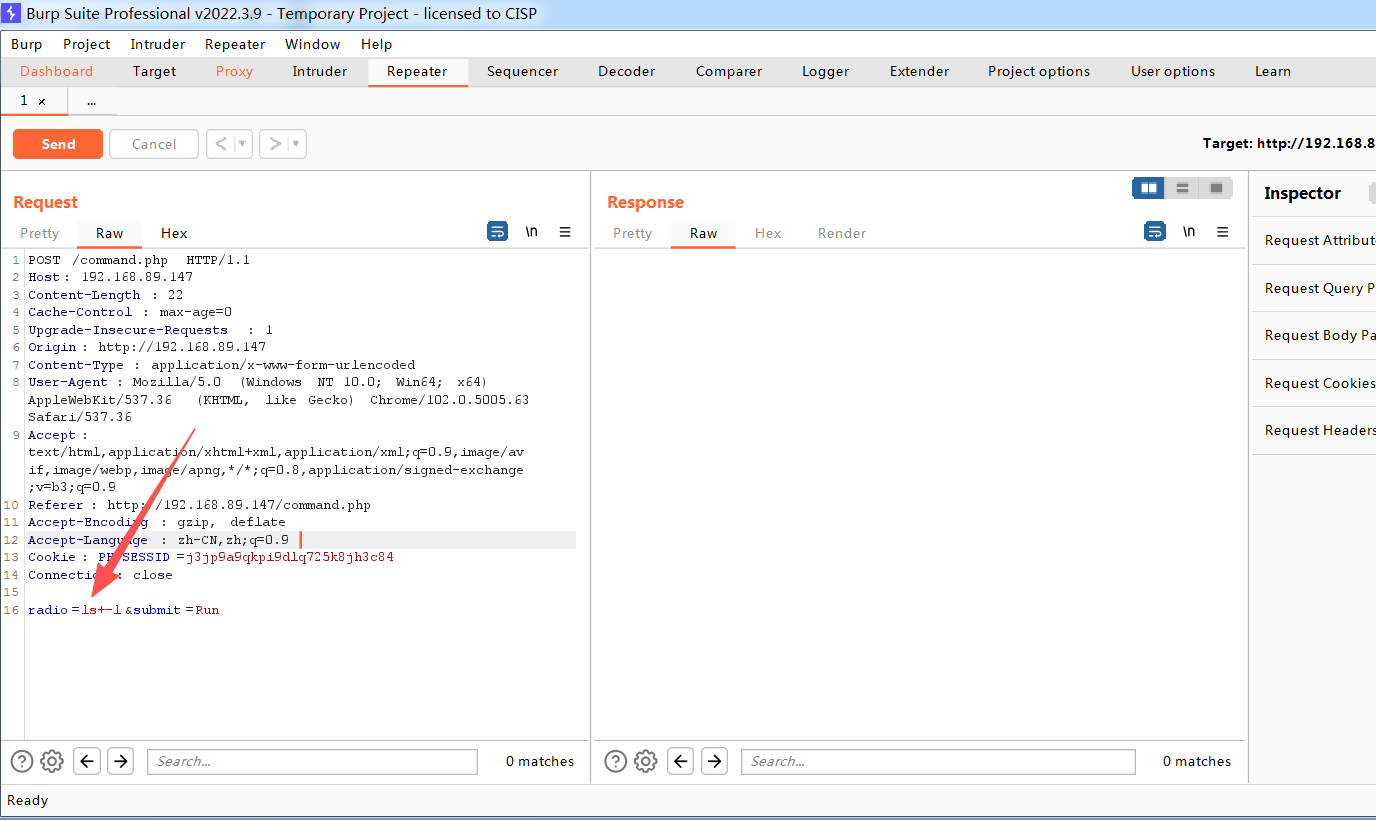This screenshot has width=1376, height=820.
Task: Go forward to next request in history
Action: (275, 144)
